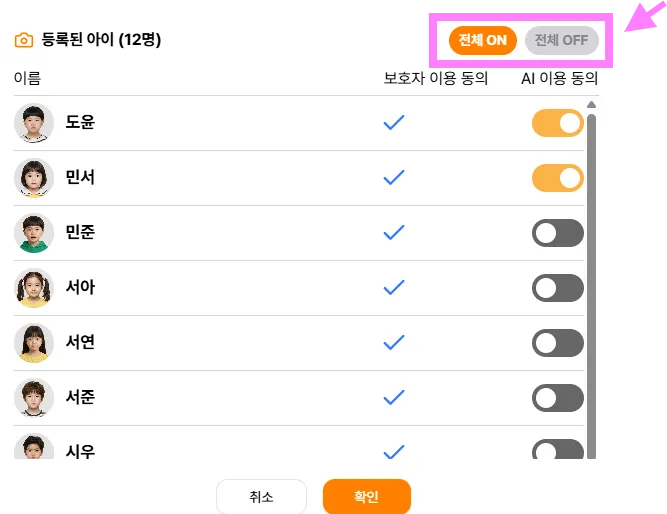Screen dimensions: 667x514
Task: Click the orange 확인 confirm button
Action: 367,496
